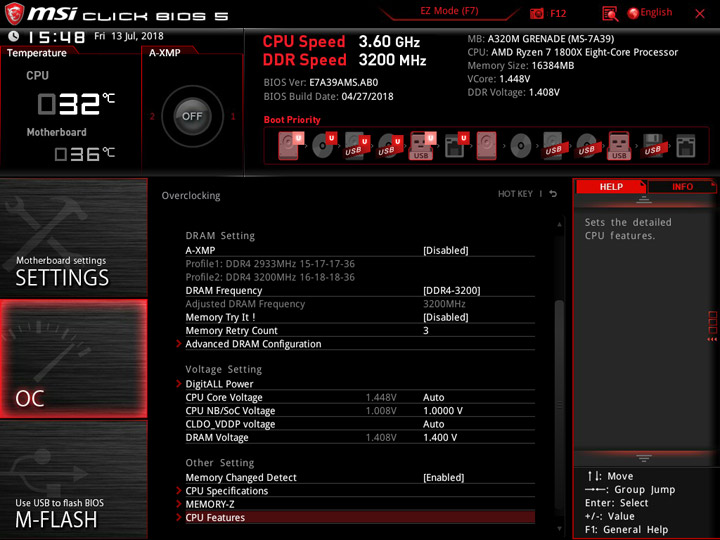Viewport: 720px width, 540px height.
Task: Click the Boot Priority heading
Action: pyautogui.click(x=292, y=119)
